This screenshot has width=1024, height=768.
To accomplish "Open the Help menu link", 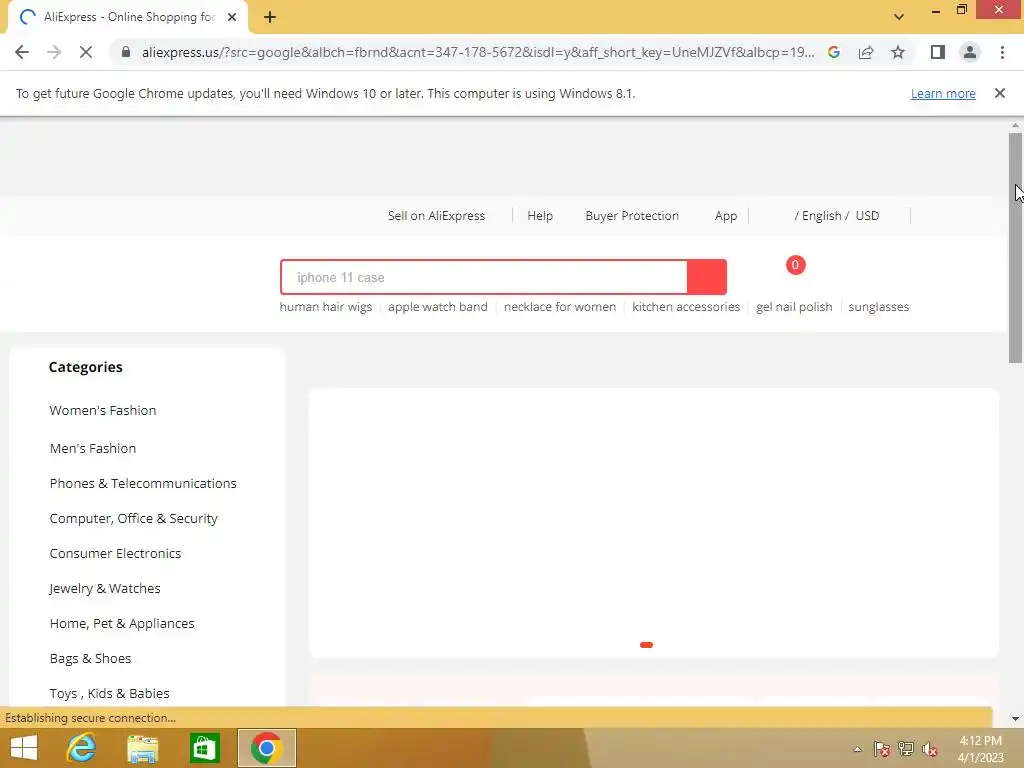I will [540, 216].
